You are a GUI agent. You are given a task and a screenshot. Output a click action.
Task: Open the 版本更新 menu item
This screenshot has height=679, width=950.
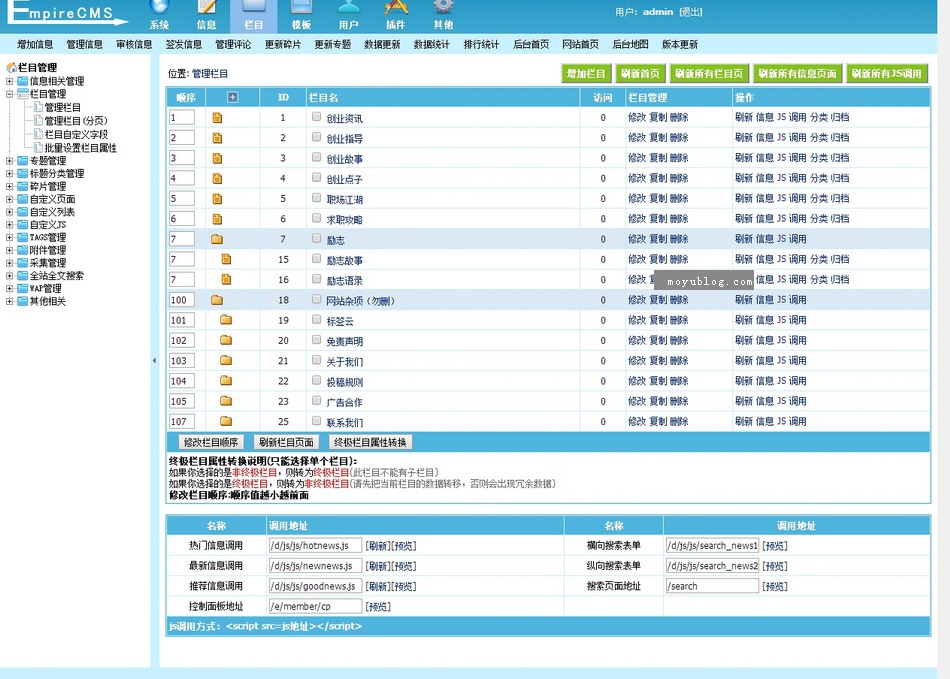click(x=680, y=44)
